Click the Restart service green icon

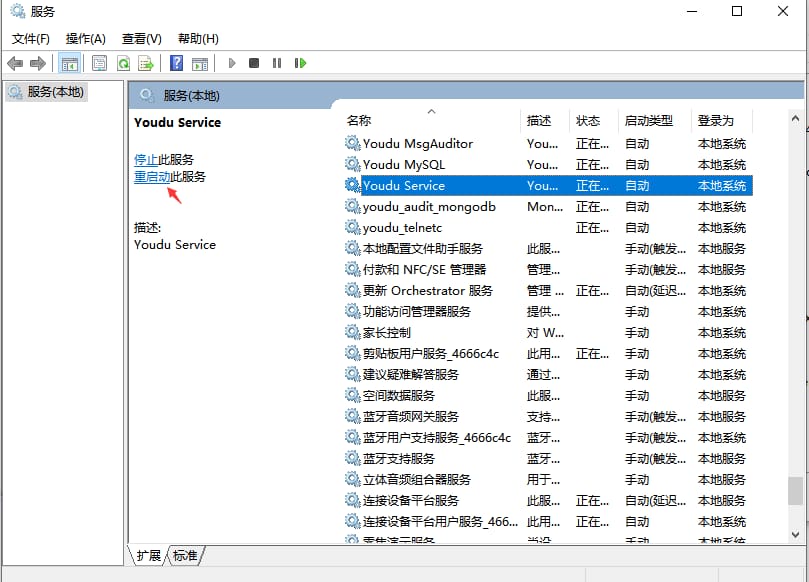click(300, 63)
